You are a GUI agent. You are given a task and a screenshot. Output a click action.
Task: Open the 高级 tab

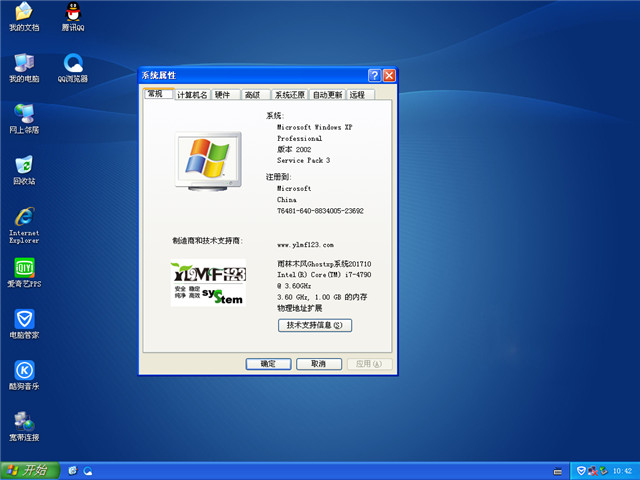tap(256, 95)
